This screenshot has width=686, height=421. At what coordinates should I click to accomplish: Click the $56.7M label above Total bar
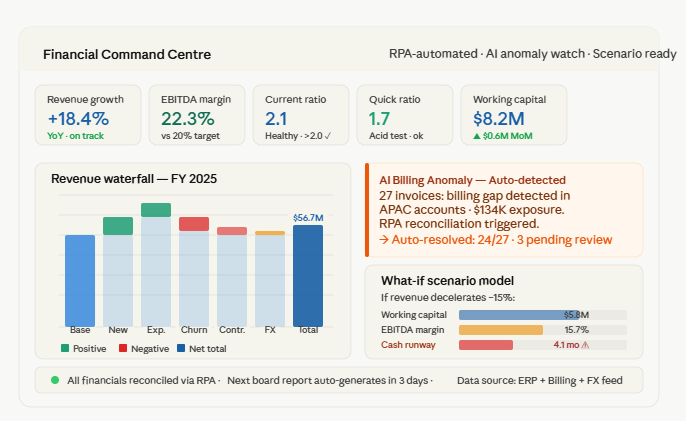[x=308, y=218]
